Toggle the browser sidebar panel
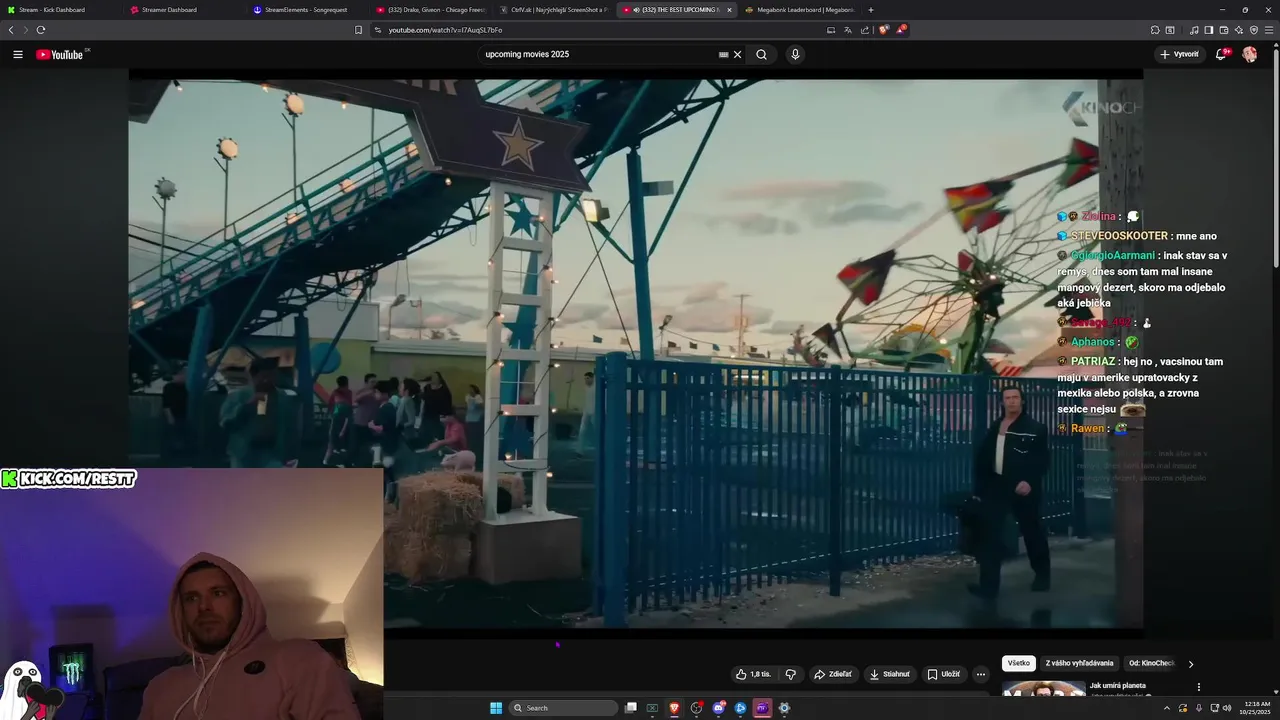This screenshot has width=1280, height=720. (1209, 30)
